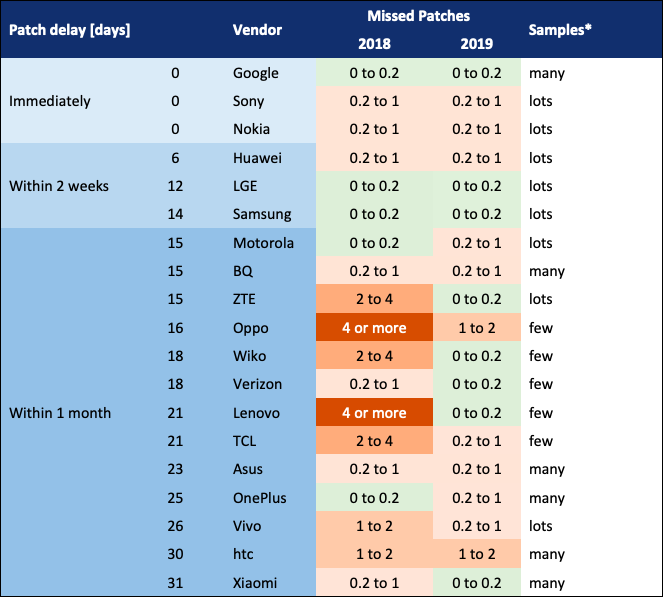Viewport: 663px width, 597px height.
Task: Click the patch delay value 31
Action: pos(176,583)
